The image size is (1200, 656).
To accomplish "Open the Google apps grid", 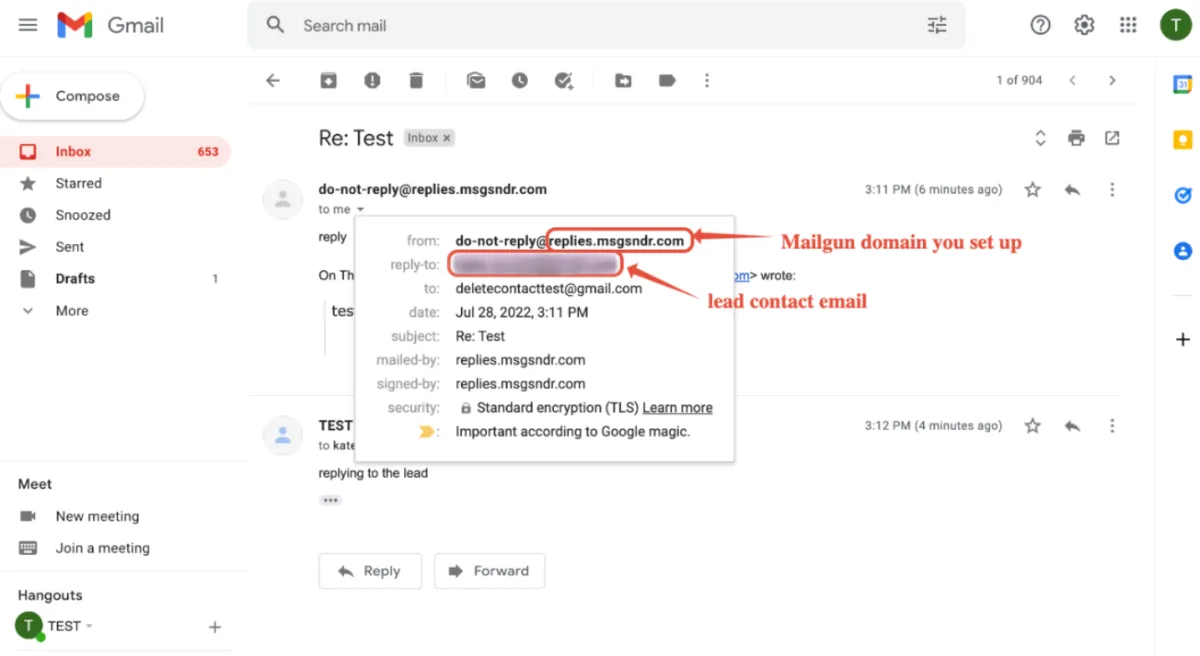I will pyautogui.click(x=1128, y=25).
